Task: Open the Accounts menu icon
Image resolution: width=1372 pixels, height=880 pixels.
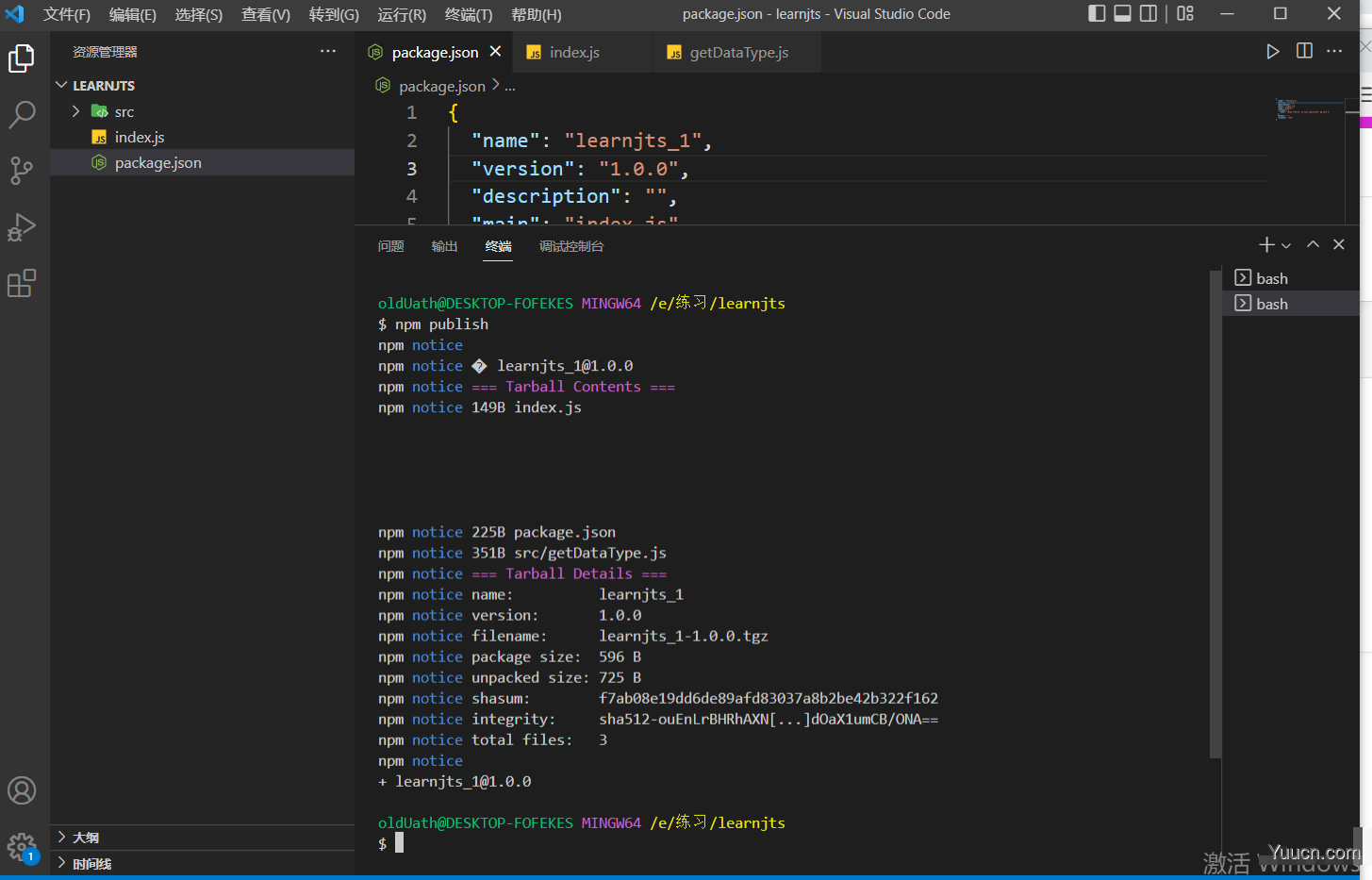Action: pos(22,790)
